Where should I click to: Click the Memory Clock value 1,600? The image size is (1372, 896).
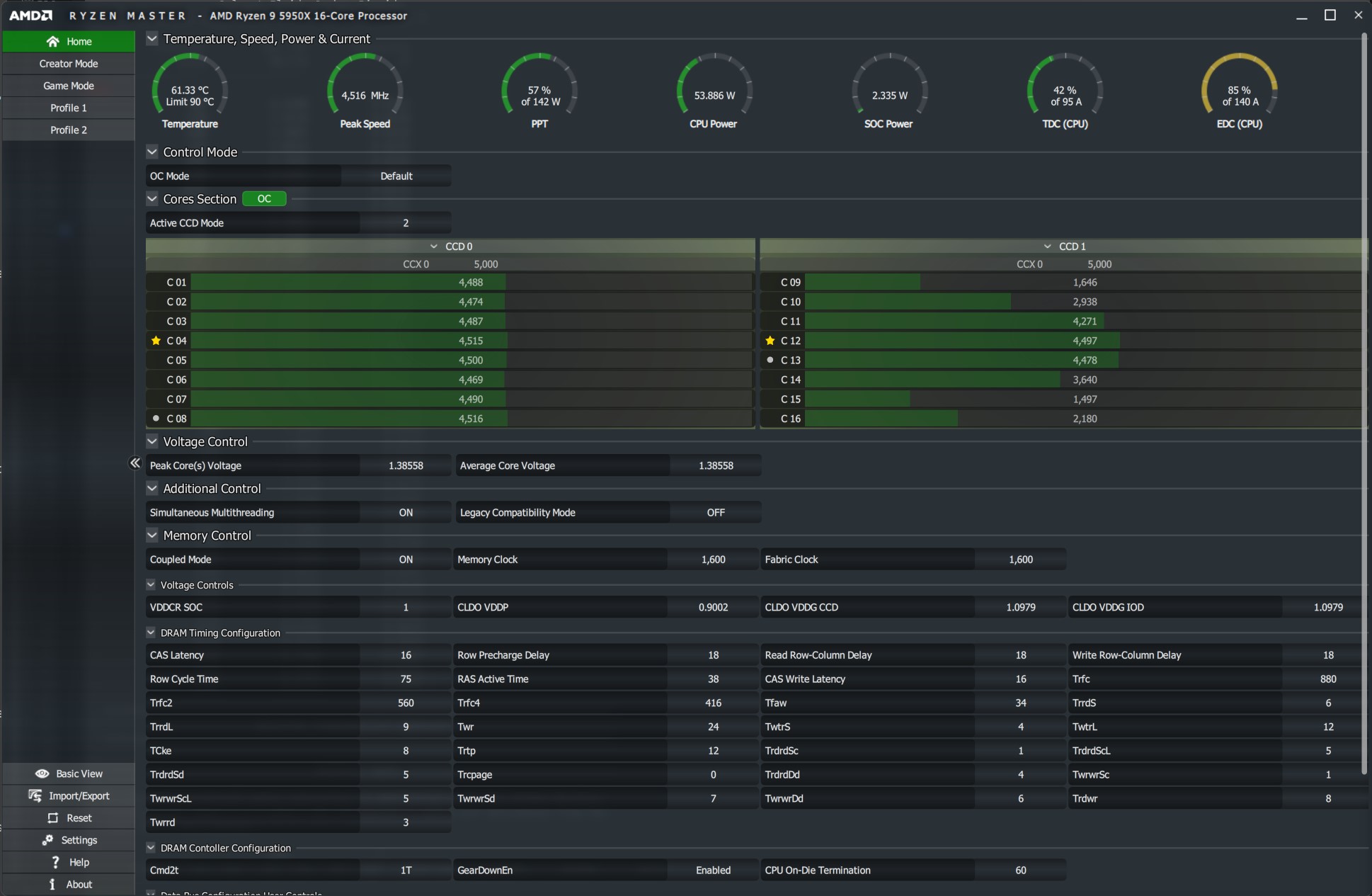(x=713, y=560)
